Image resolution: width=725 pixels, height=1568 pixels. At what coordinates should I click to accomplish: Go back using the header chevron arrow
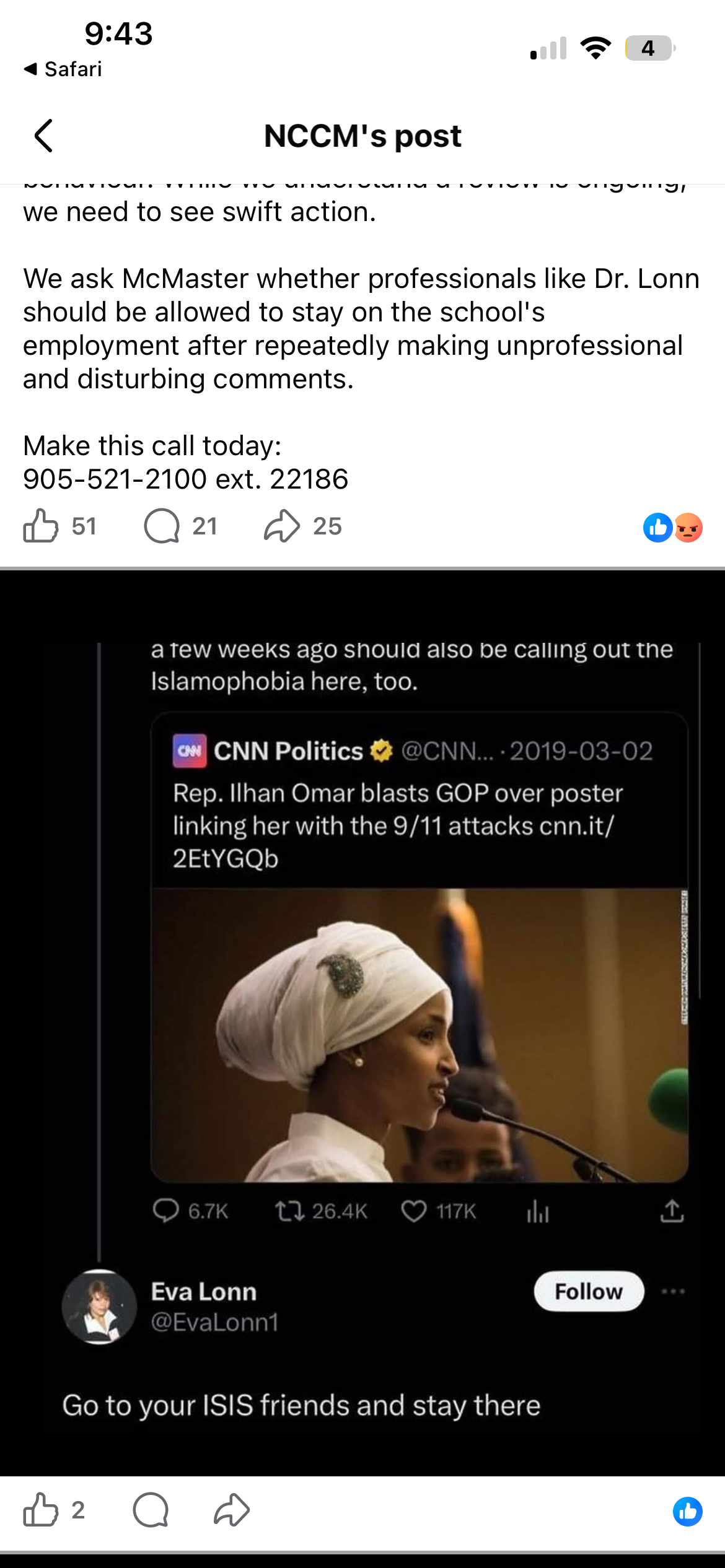(43, 136)
